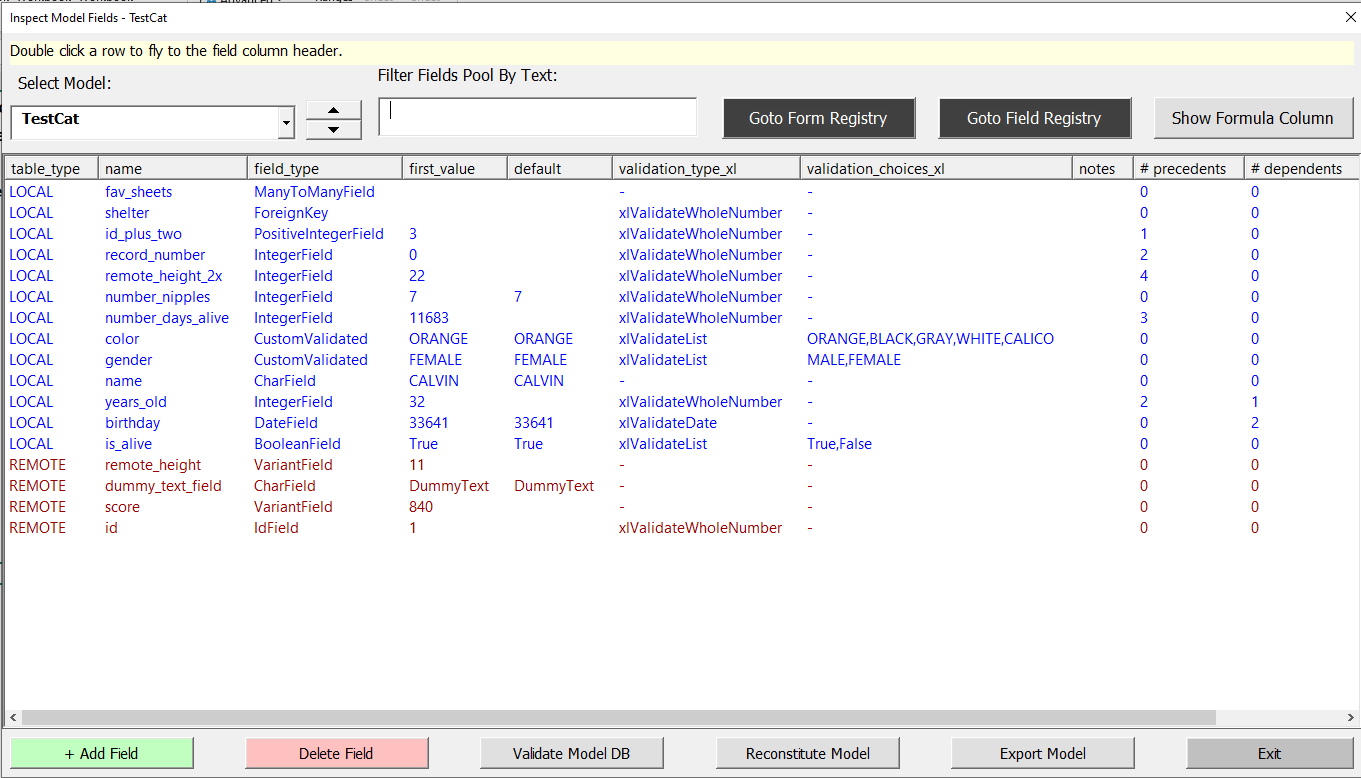Image resolution: width=1361 pixels, height=778 pixels.
Task: Click Reconstitute Model button
Action: tap(808, 753)
